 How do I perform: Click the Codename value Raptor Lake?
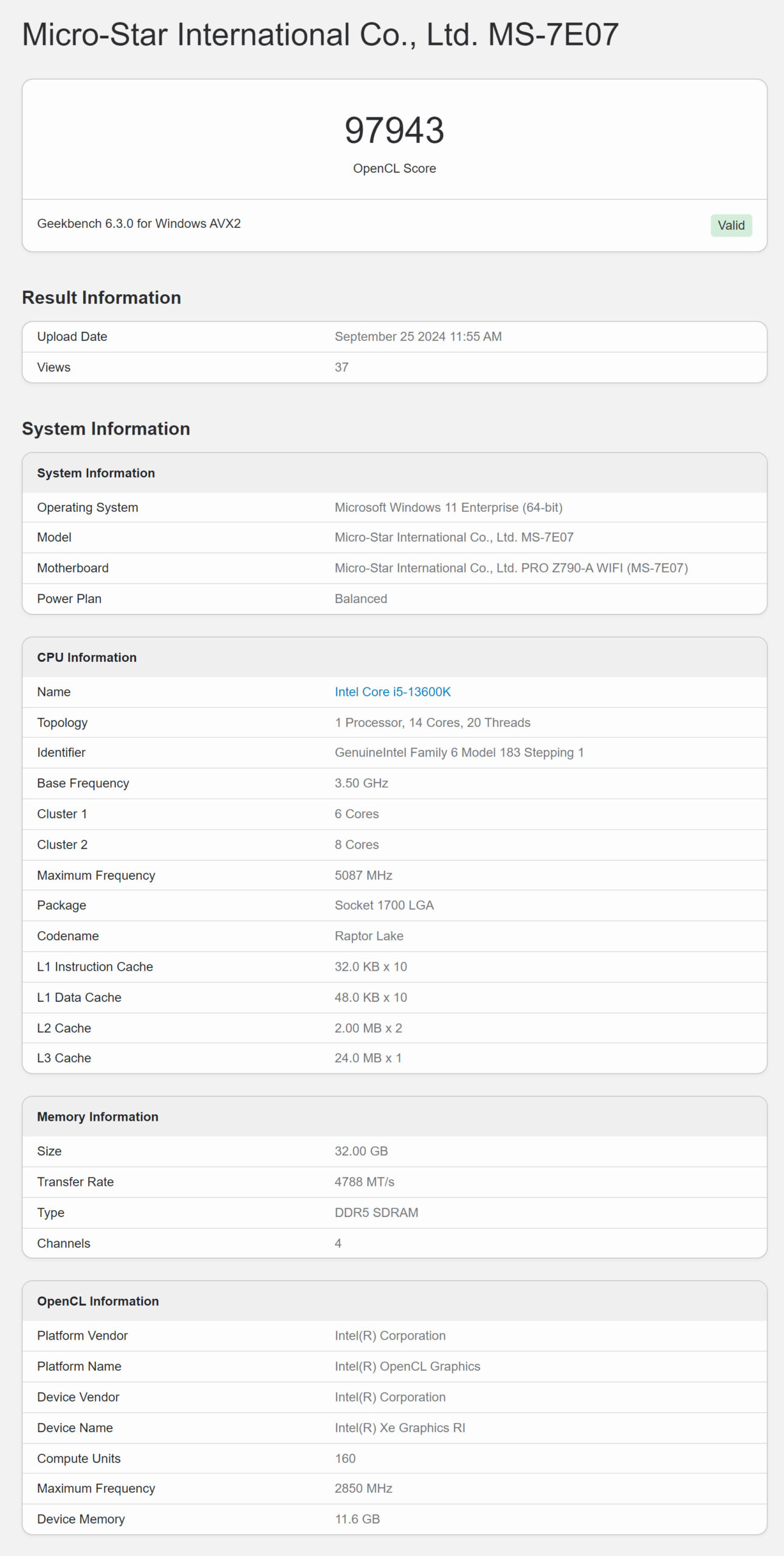(x=369, y=936)
